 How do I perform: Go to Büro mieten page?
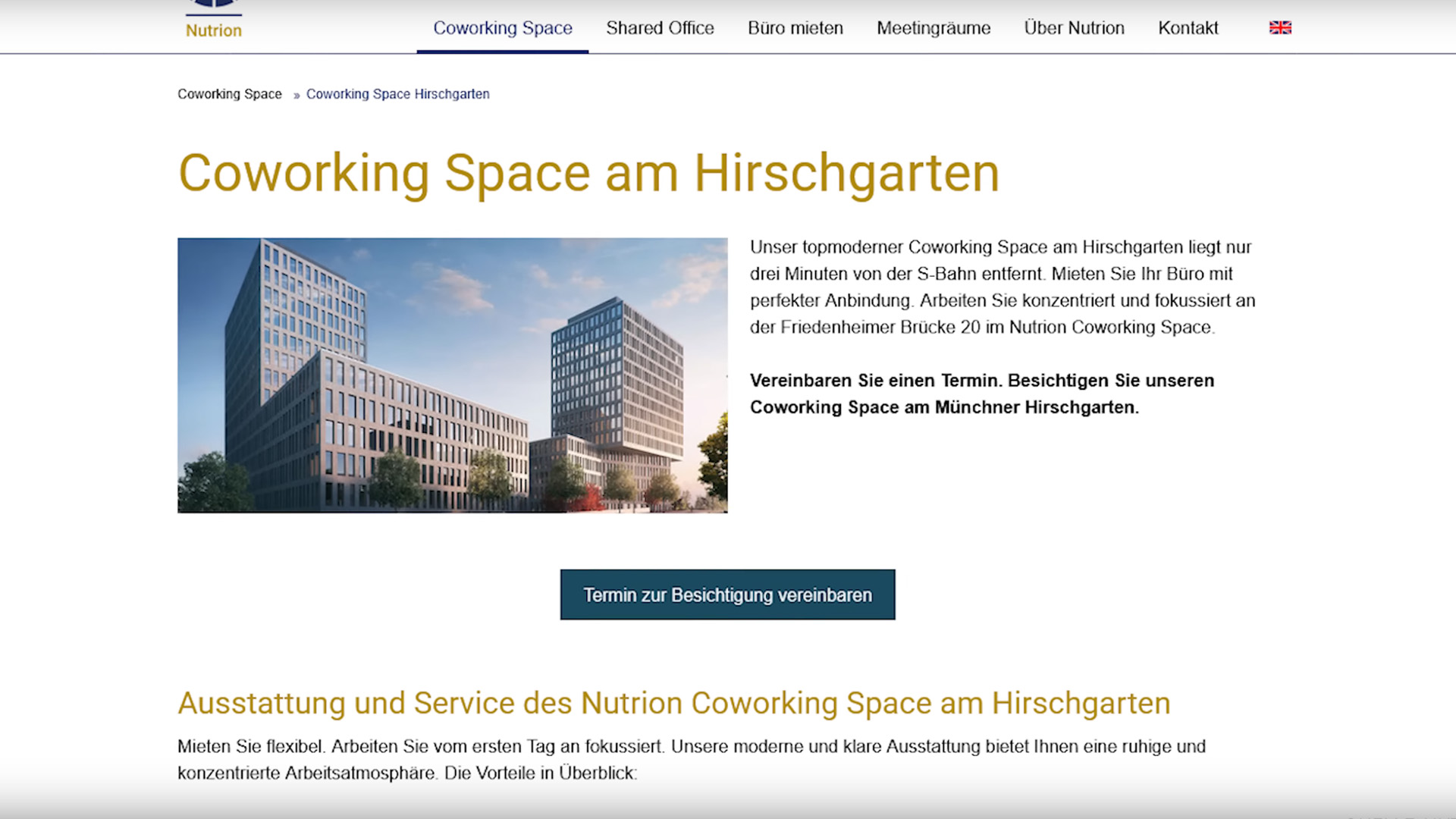click(795, 28)
